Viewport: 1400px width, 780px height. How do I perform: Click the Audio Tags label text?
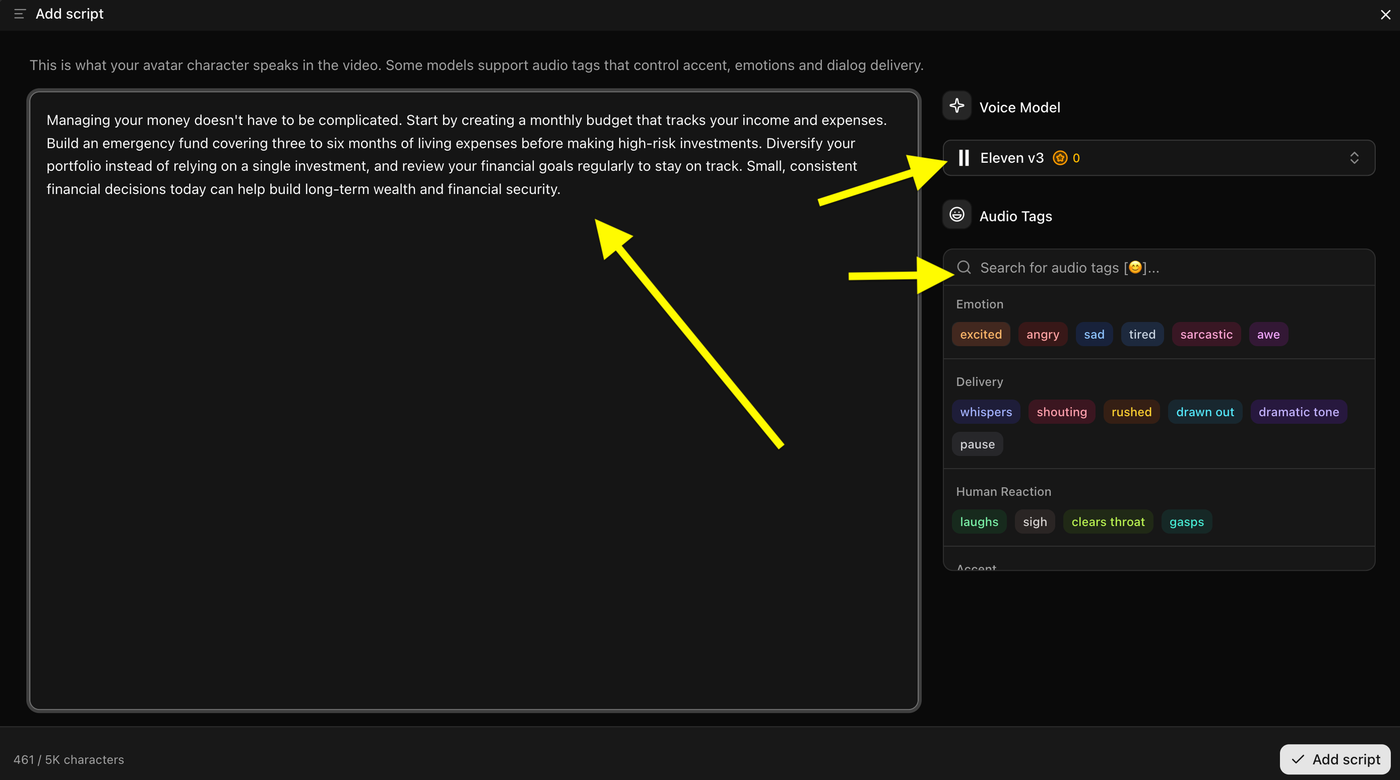pos(1016,216)
